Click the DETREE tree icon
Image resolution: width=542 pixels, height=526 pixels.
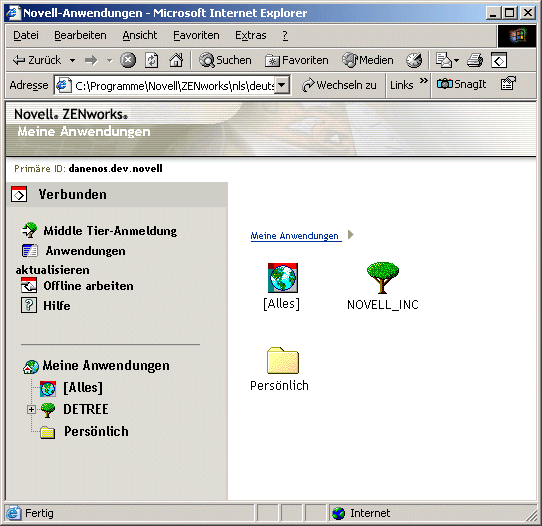tap(48, 410)
